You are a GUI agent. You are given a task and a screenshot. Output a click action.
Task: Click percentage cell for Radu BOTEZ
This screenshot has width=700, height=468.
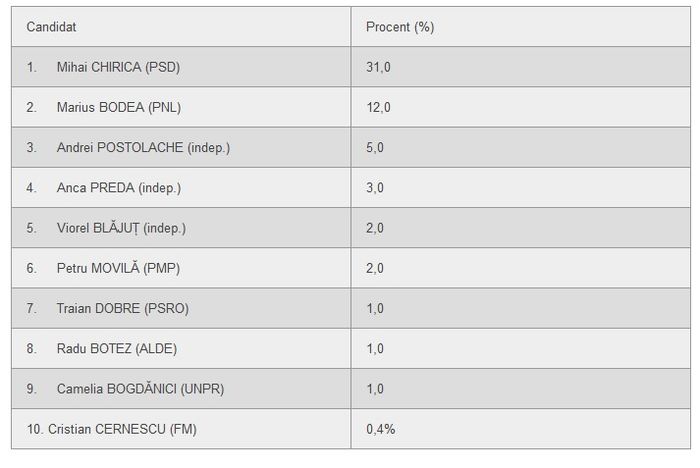point(521,348)
